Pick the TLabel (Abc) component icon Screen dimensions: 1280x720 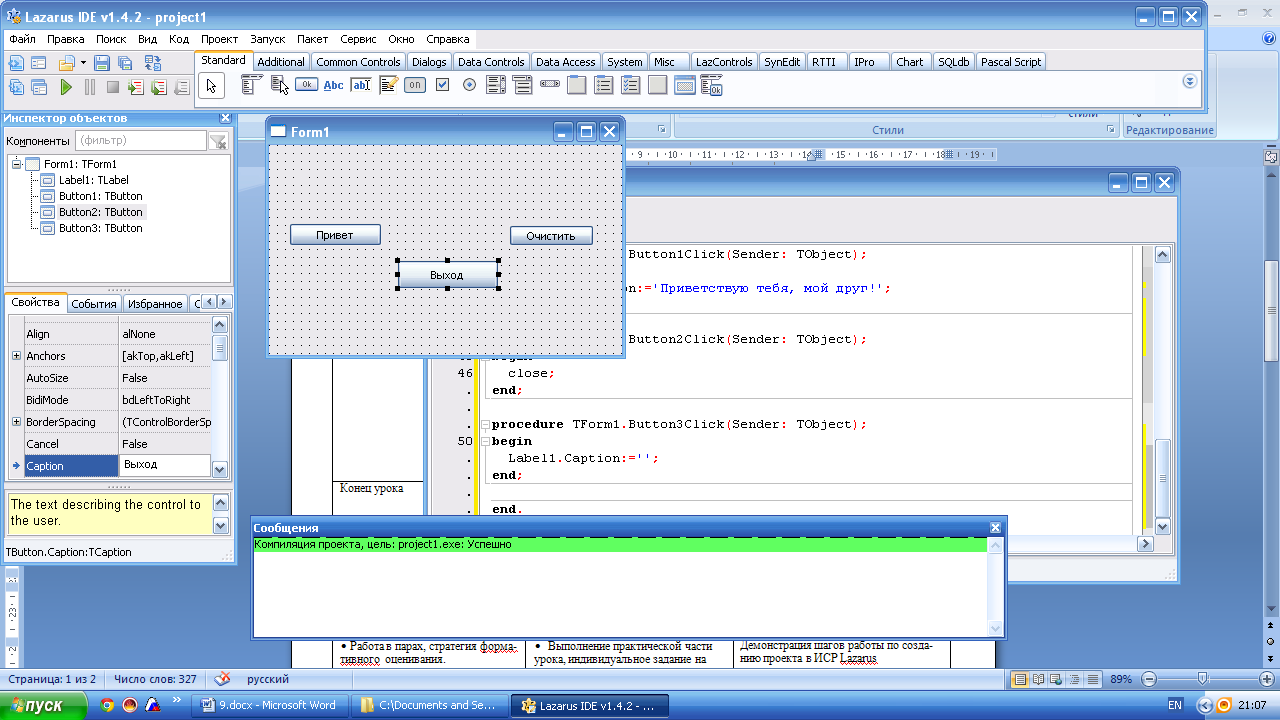[334, 85]
